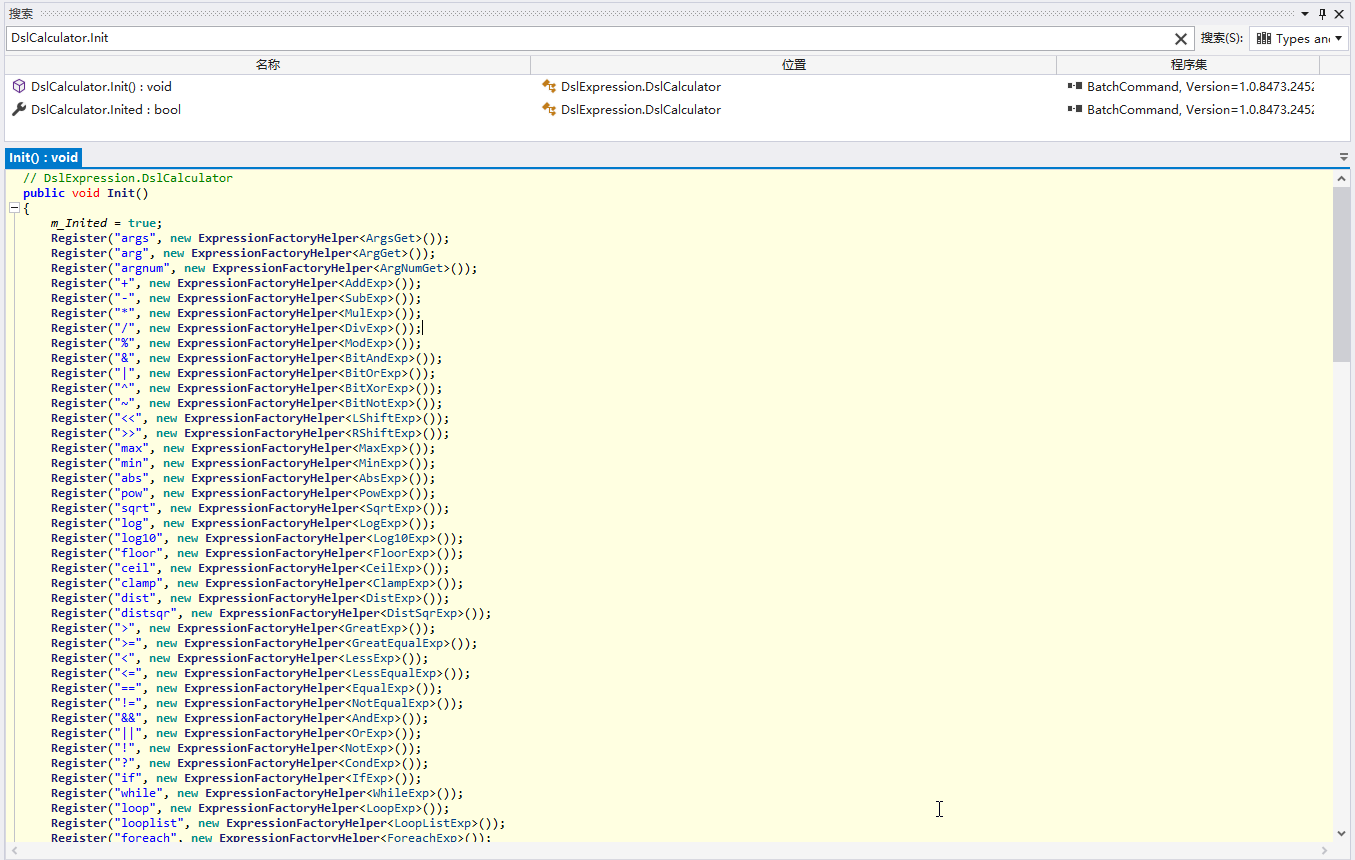The height and width of the screenshot is (860, 1355).
Task: Click assembly icon in second BatchCommand row
Action: 1075,110
